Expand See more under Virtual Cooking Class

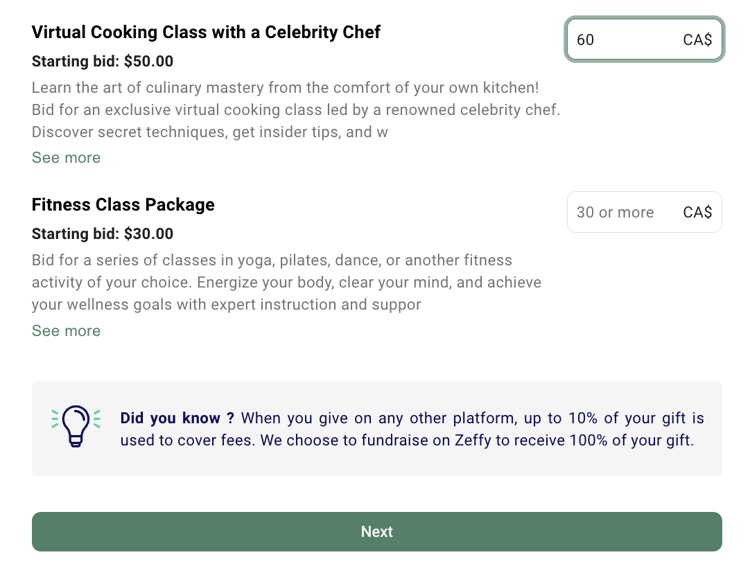click(x=66, y=157)
